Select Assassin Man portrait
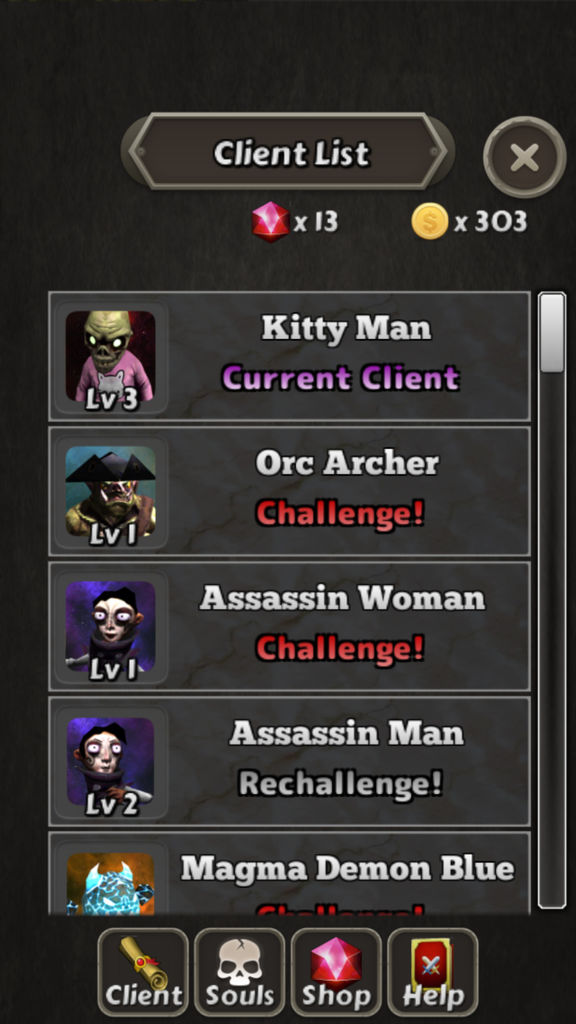The image size is (576, 1024). coord(110,762)
